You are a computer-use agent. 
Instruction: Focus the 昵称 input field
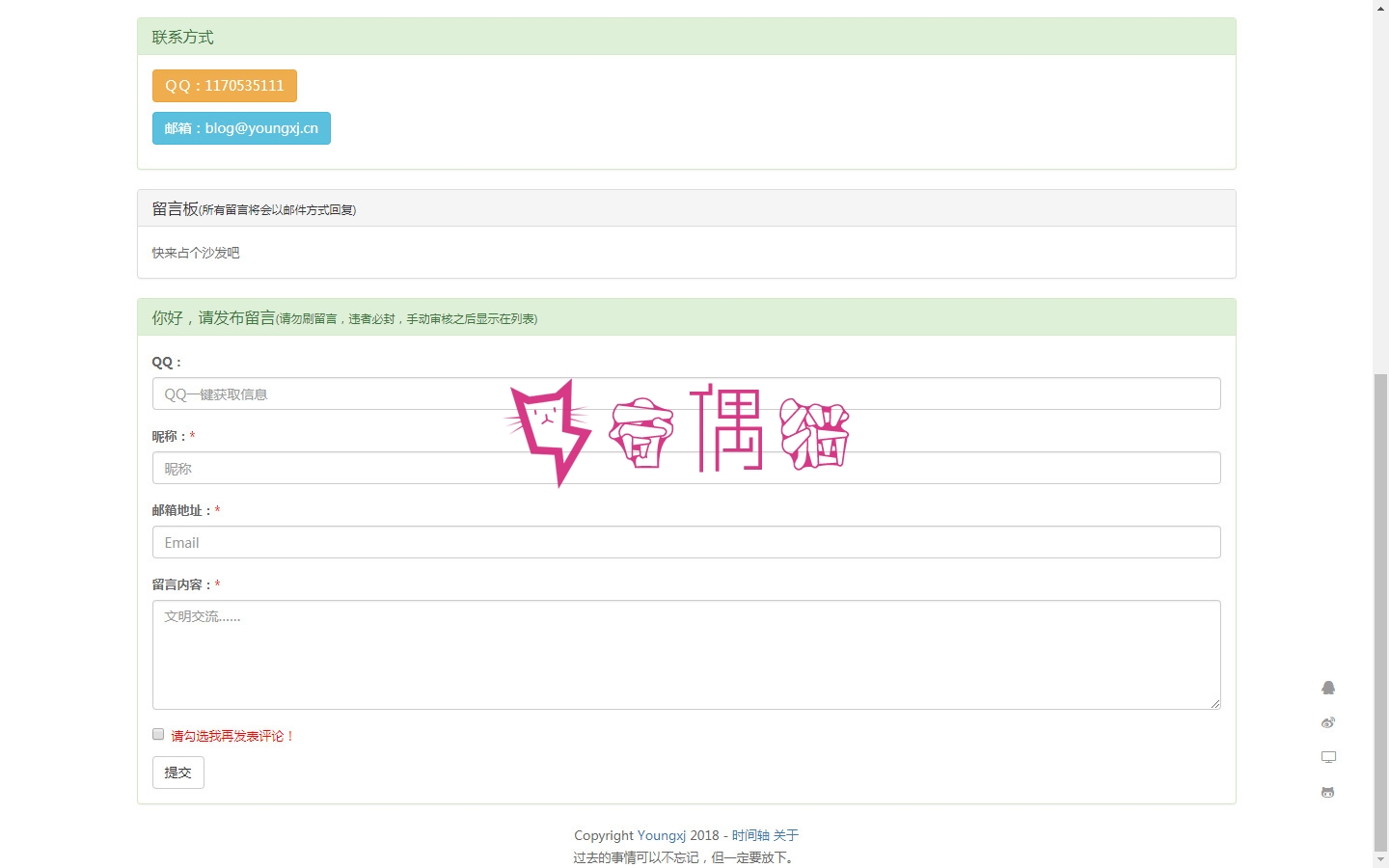click(x=687, y=468)
